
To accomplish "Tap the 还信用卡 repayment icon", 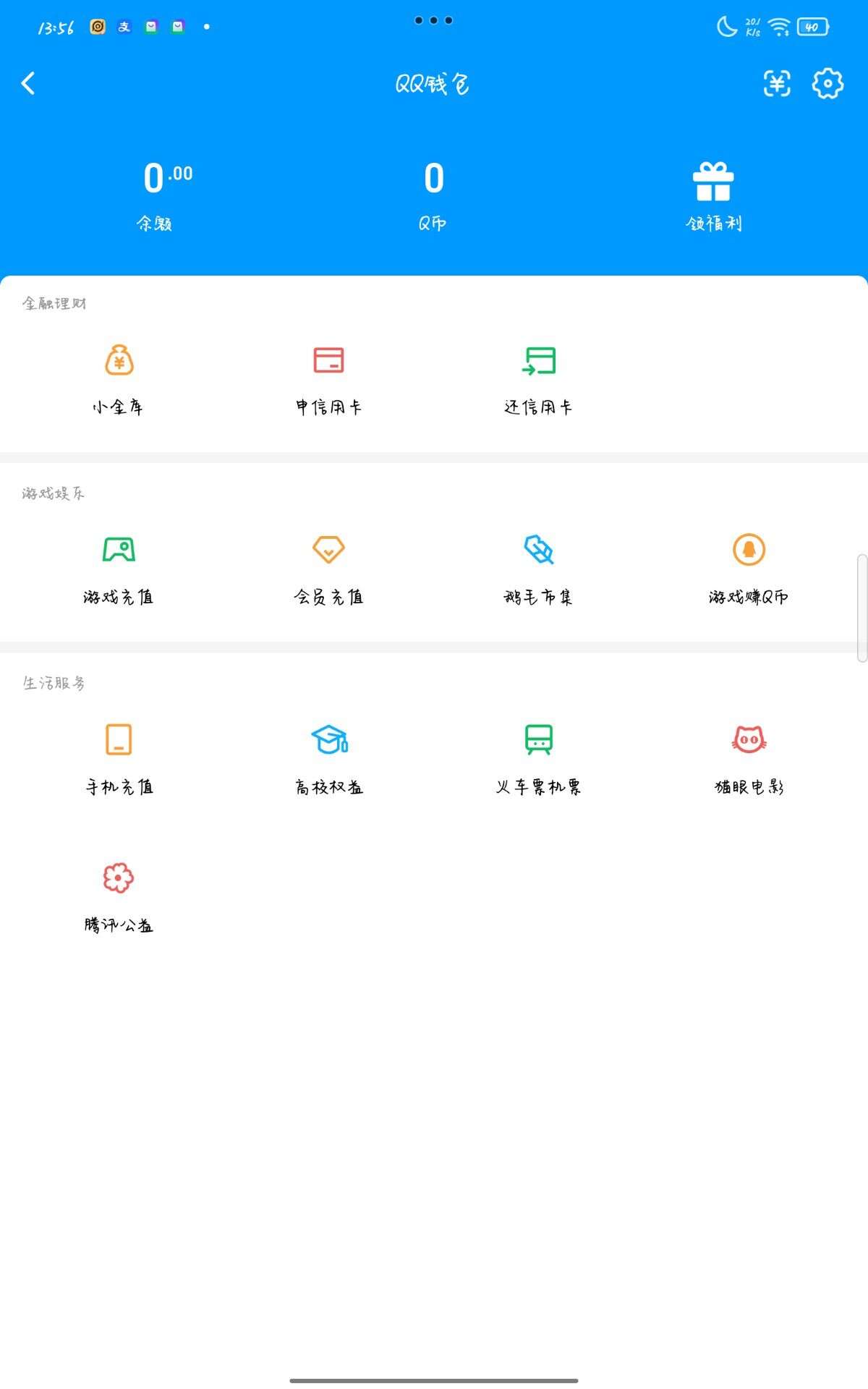I will [539, 360].
